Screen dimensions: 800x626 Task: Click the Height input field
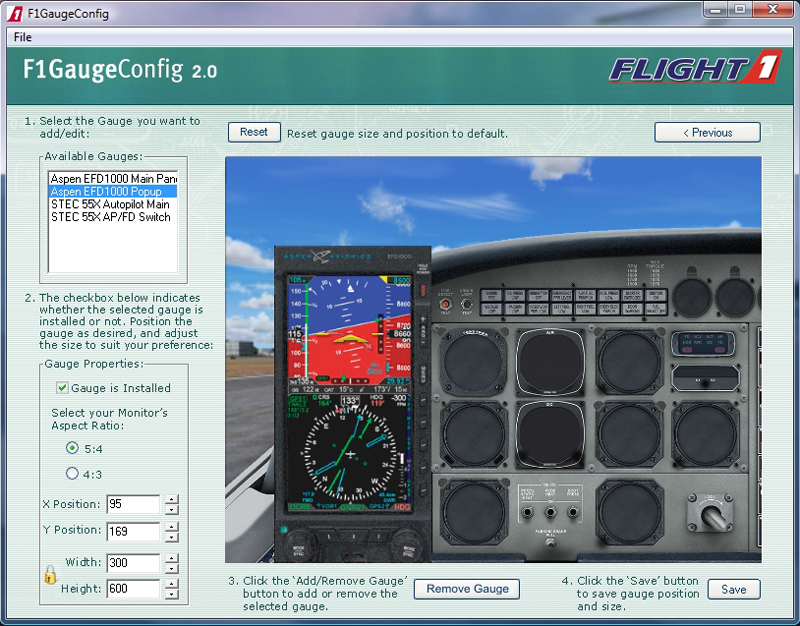(133, 589)
